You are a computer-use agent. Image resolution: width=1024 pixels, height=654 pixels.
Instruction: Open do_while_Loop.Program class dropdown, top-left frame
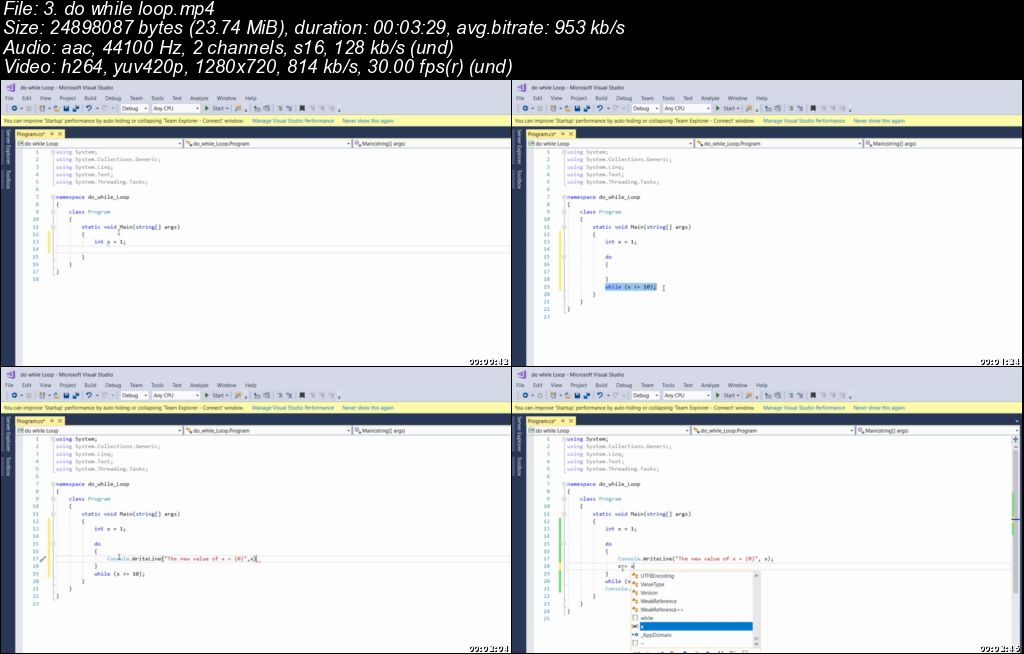(268, 143)
